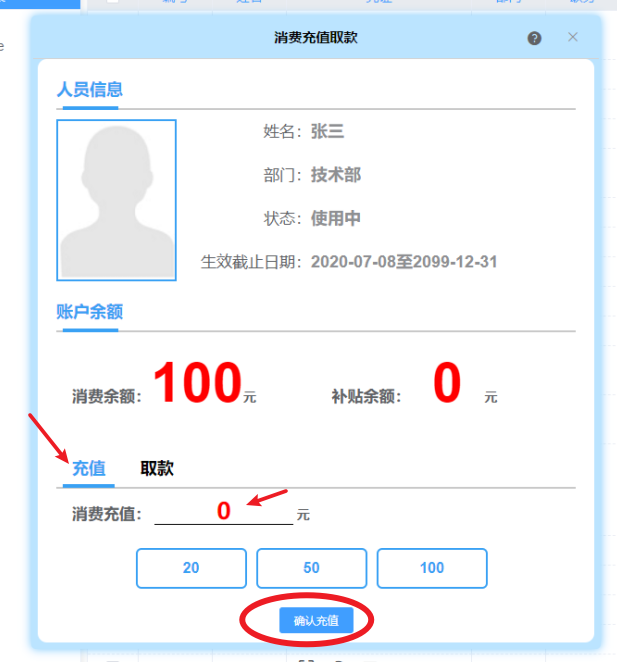This screenshot has width=617, height=662.
Task: Select the 100 yuan quick amount
Action: [432, 568]
